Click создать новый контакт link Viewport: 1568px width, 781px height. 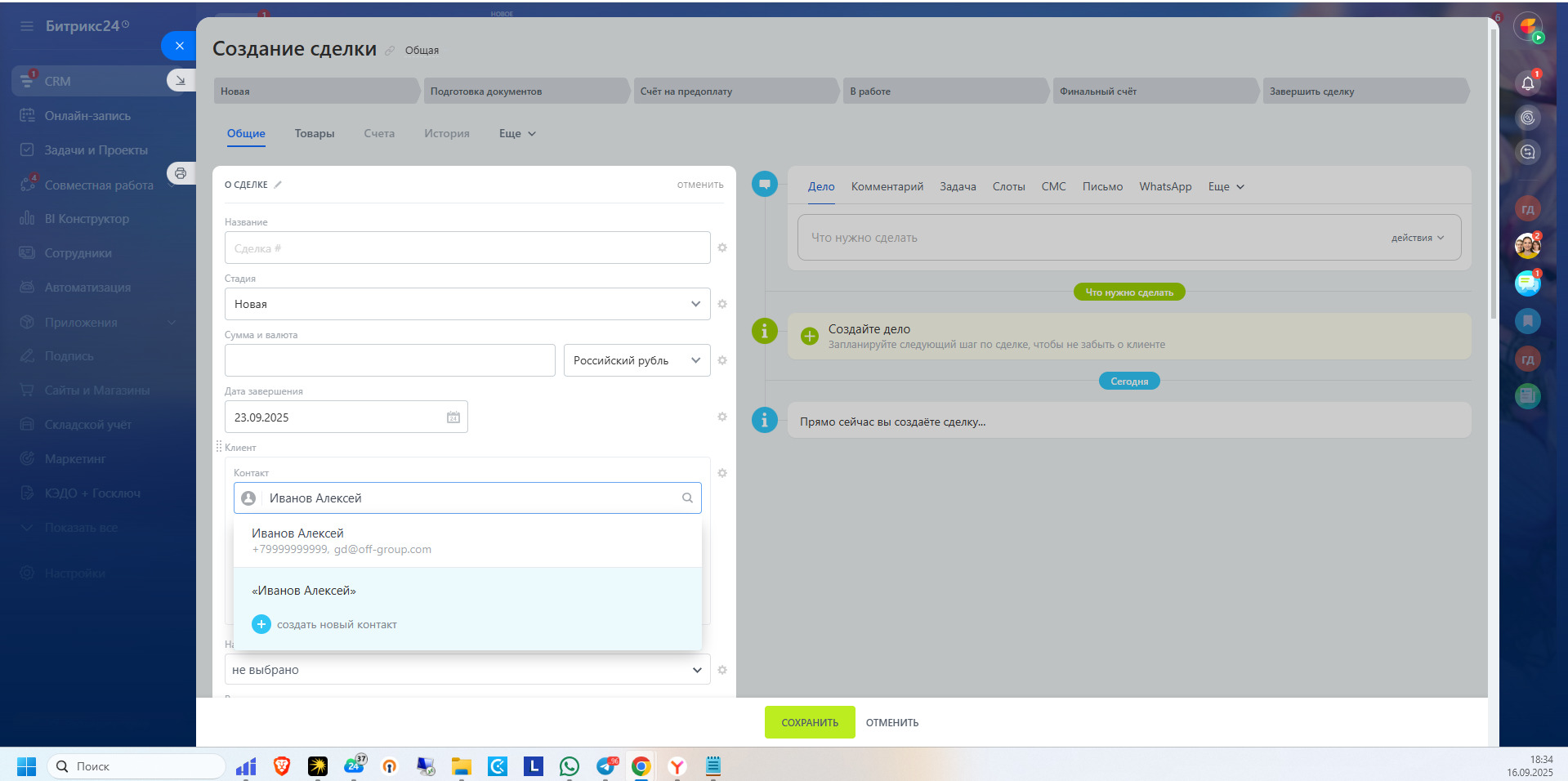point(336,625)
